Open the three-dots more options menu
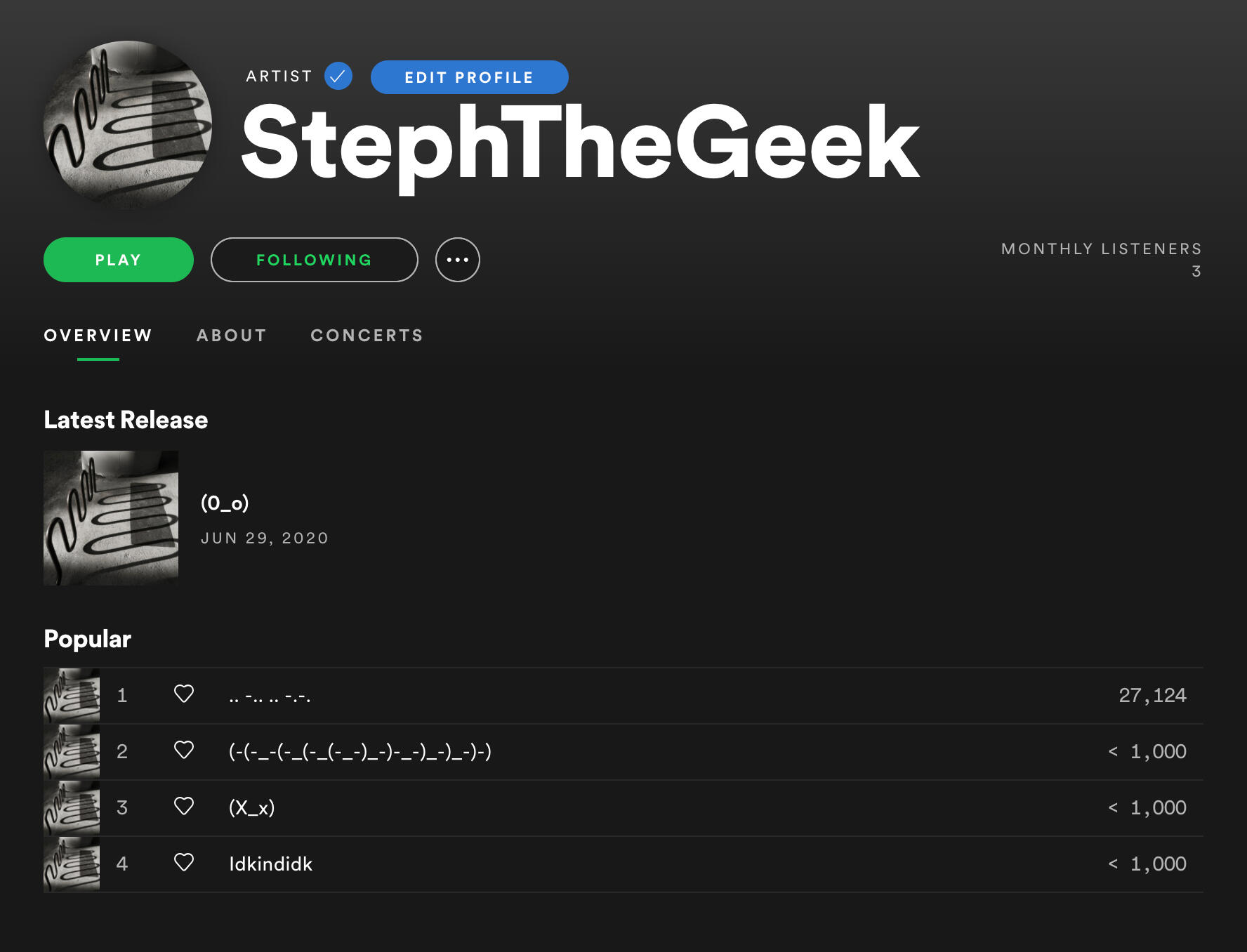The width and height of the screenshot is (1247, 952). 458,260
